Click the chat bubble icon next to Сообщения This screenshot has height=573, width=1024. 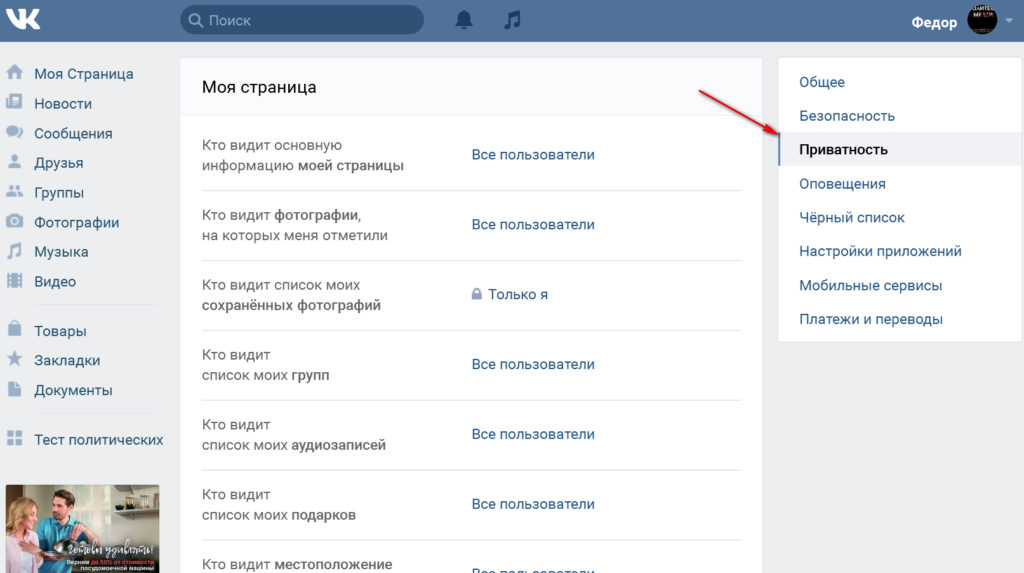[x=14, y=131]
